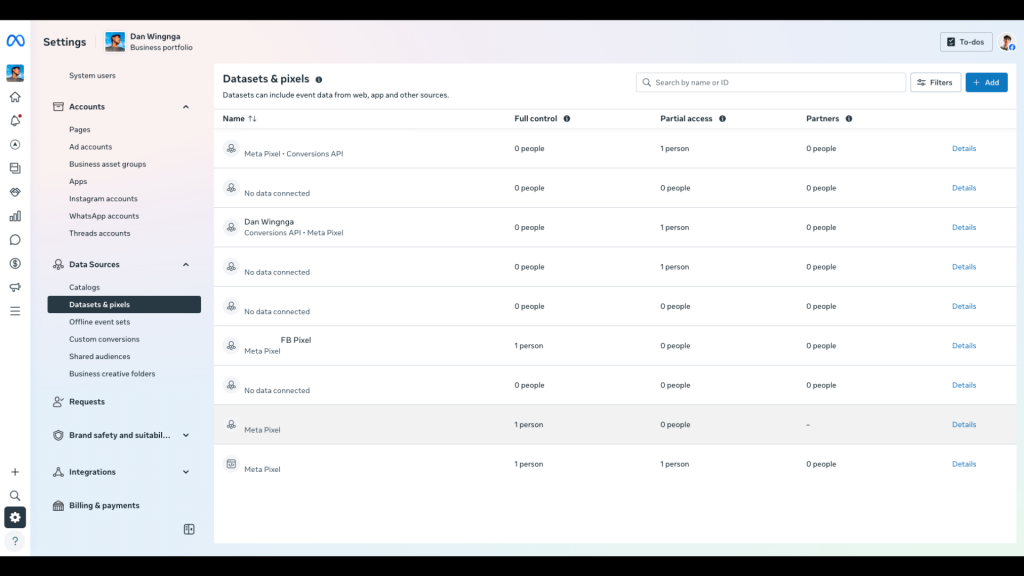Image resolution: width=1024 pixels, height=576 pixels.
Task: Open the Filters control
Action: coord(934,81)
